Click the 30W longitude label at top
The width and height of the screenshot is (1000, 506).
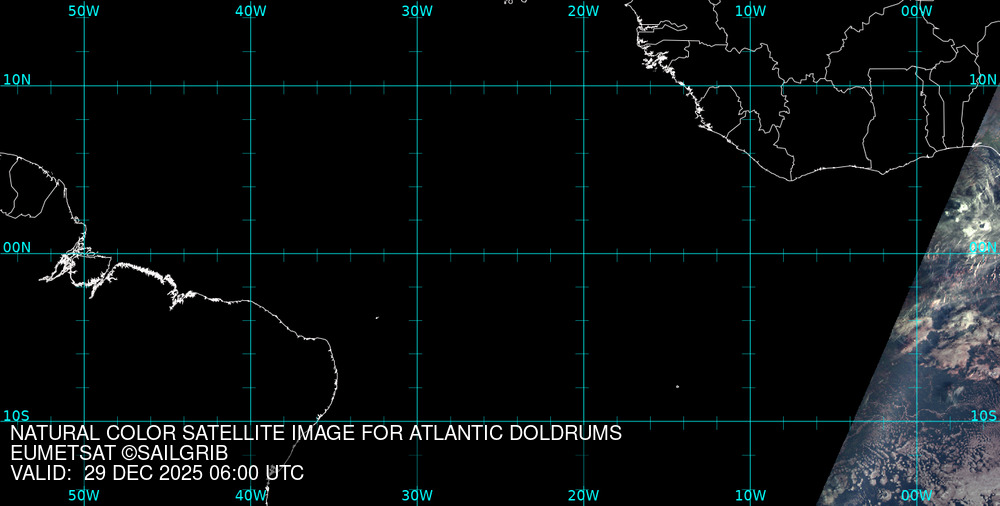tap(417, 10)
